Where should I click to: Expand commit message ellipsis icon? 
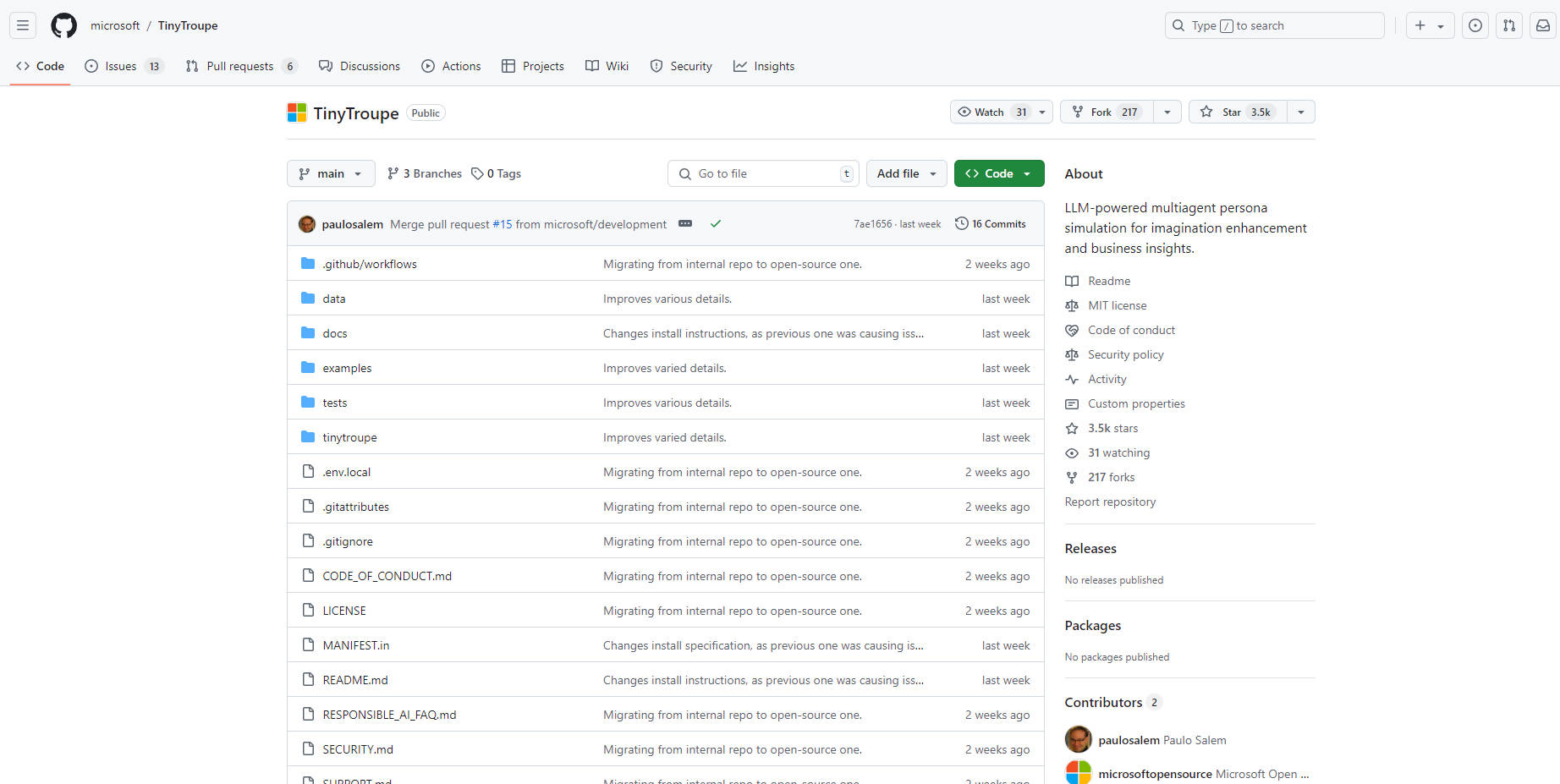(685, 224)
